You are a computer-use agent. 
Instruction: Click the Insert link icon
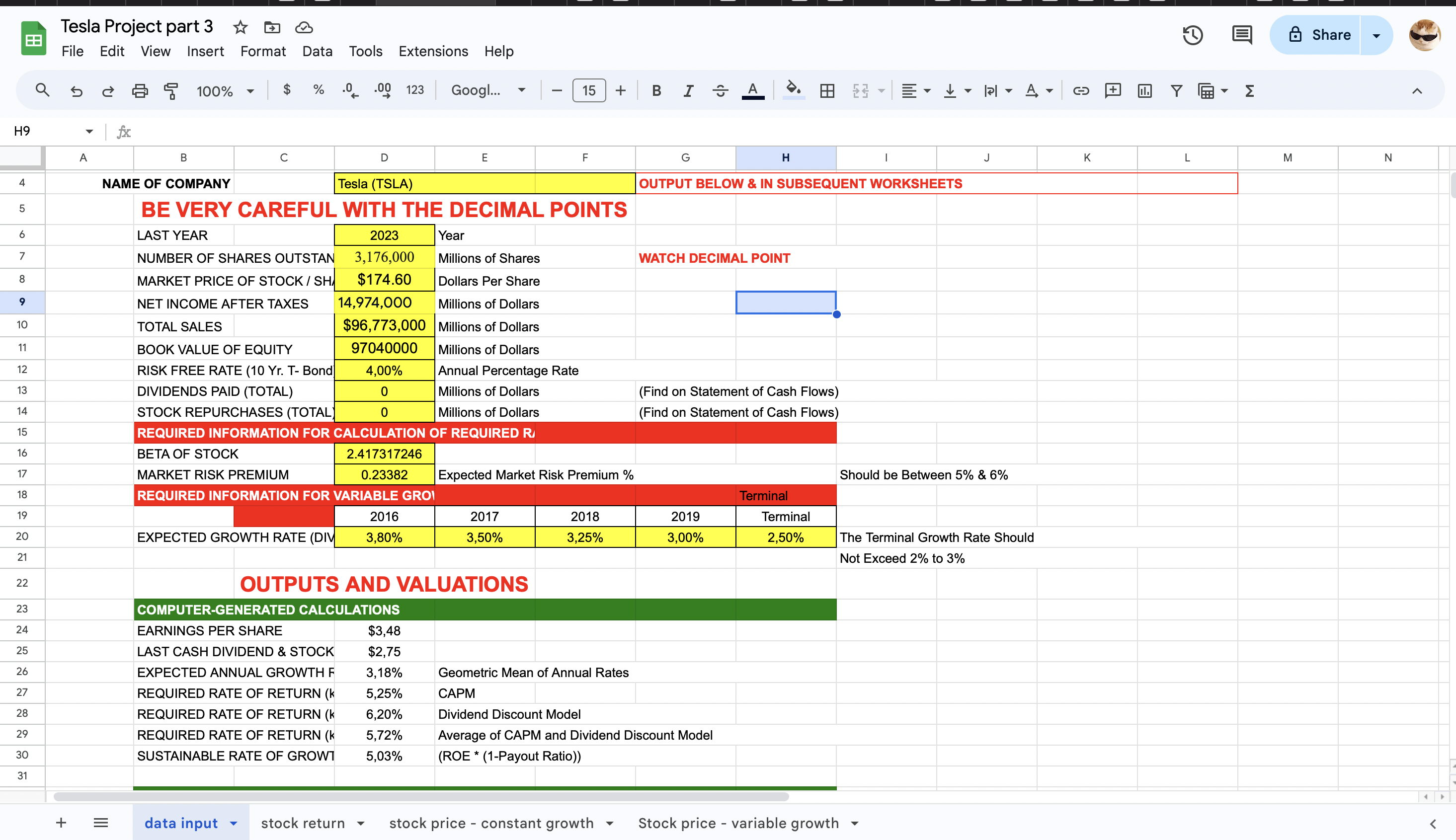[1080, 90]
